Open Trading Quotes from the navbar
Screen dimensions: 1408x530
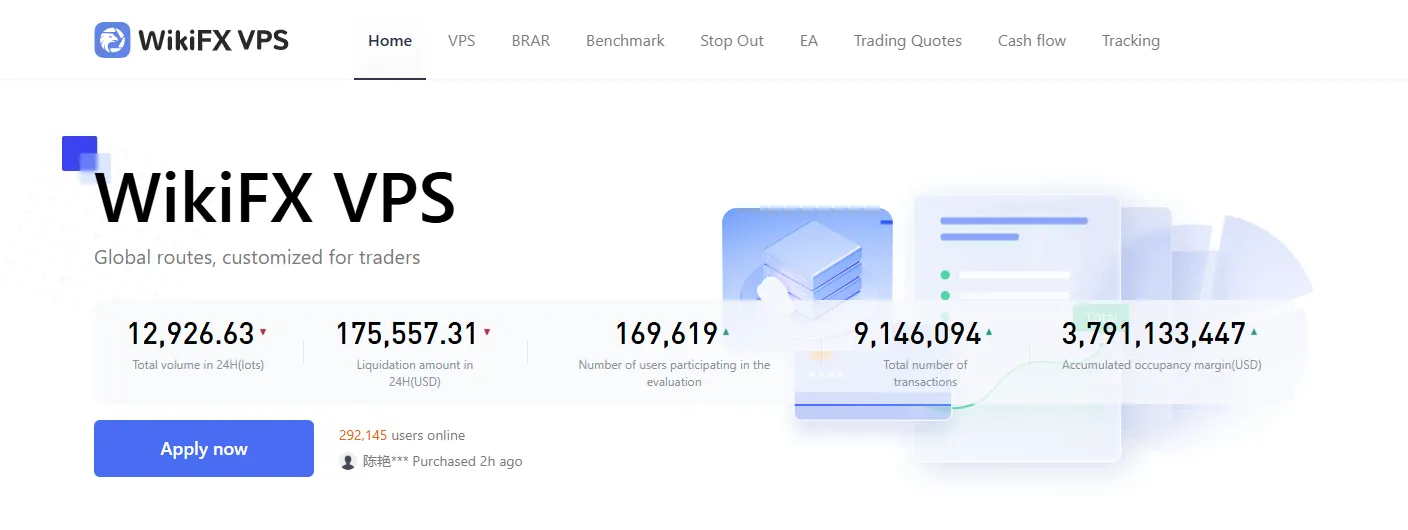coord(908,41)
